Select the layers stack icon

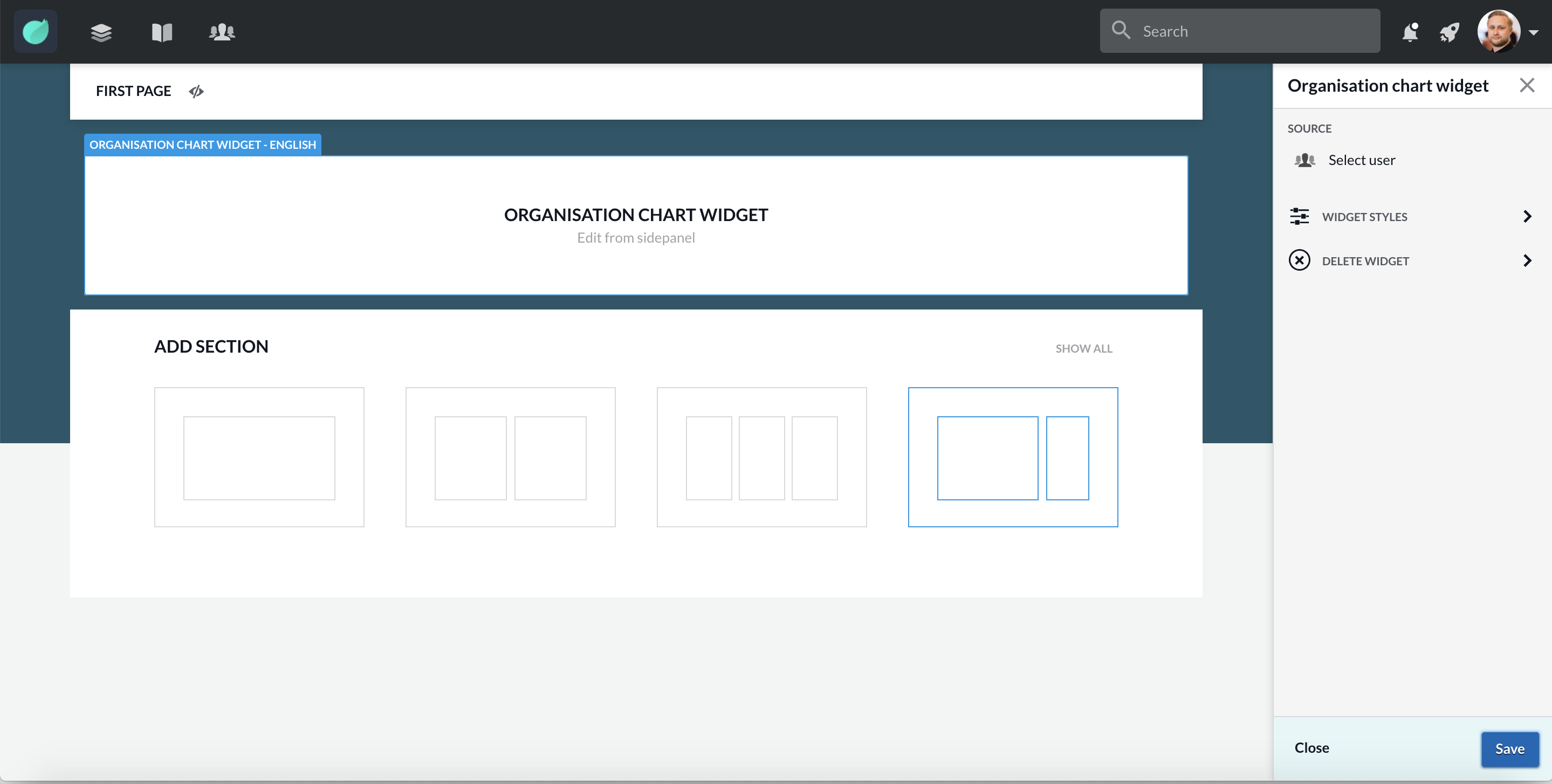pos(101,31)
